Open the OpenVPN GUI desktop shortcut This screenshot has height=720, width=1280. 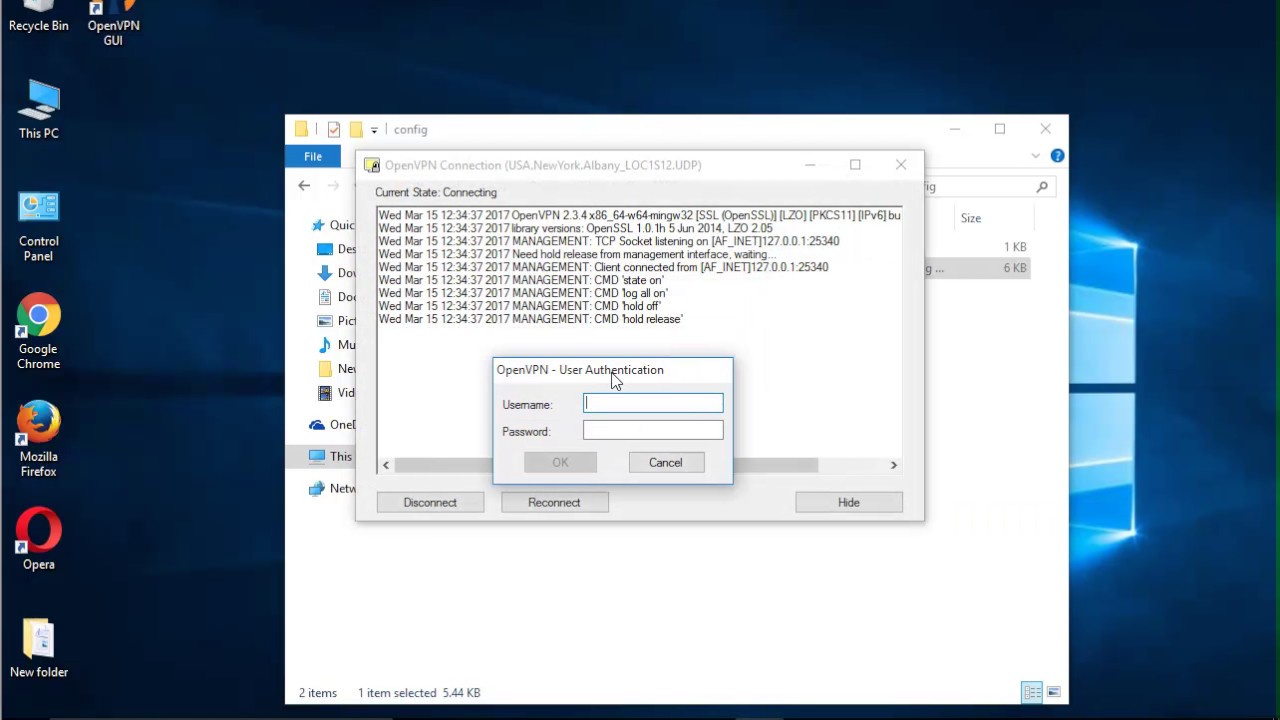tap(113, 24)
